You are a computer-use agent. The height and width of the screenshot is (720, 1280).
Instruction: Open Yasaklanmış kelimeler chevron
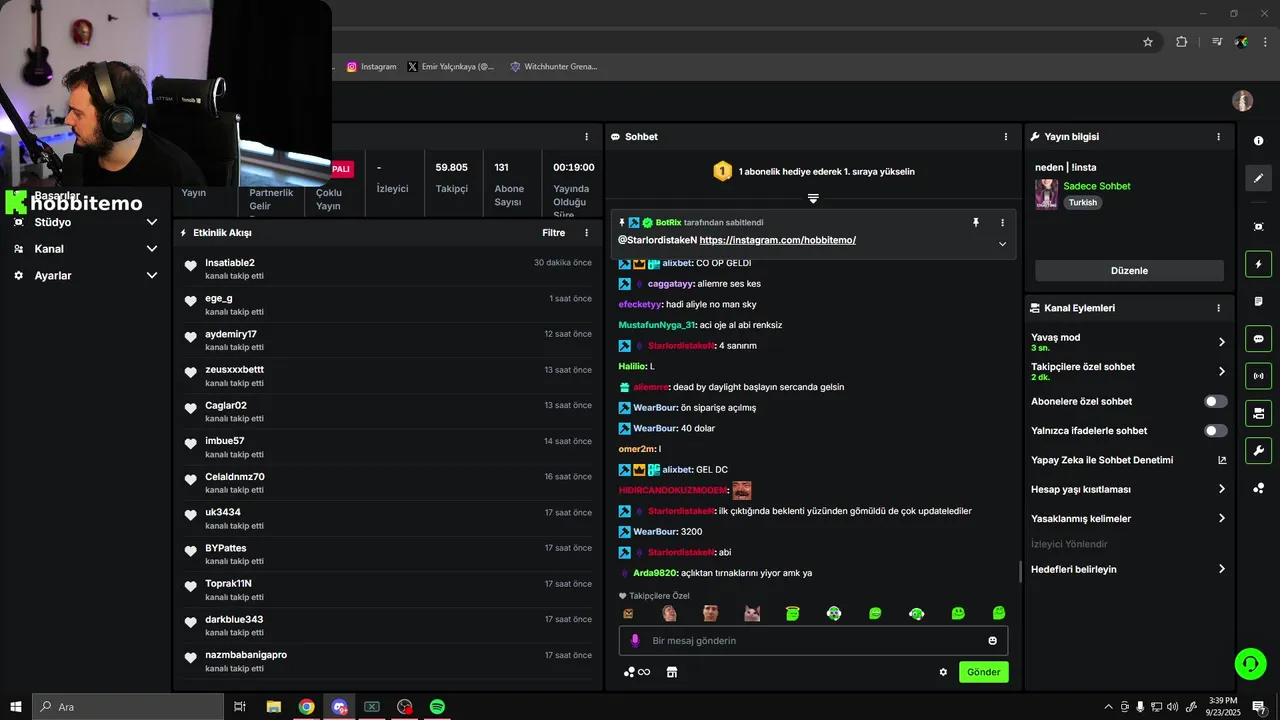point(1222,519)
